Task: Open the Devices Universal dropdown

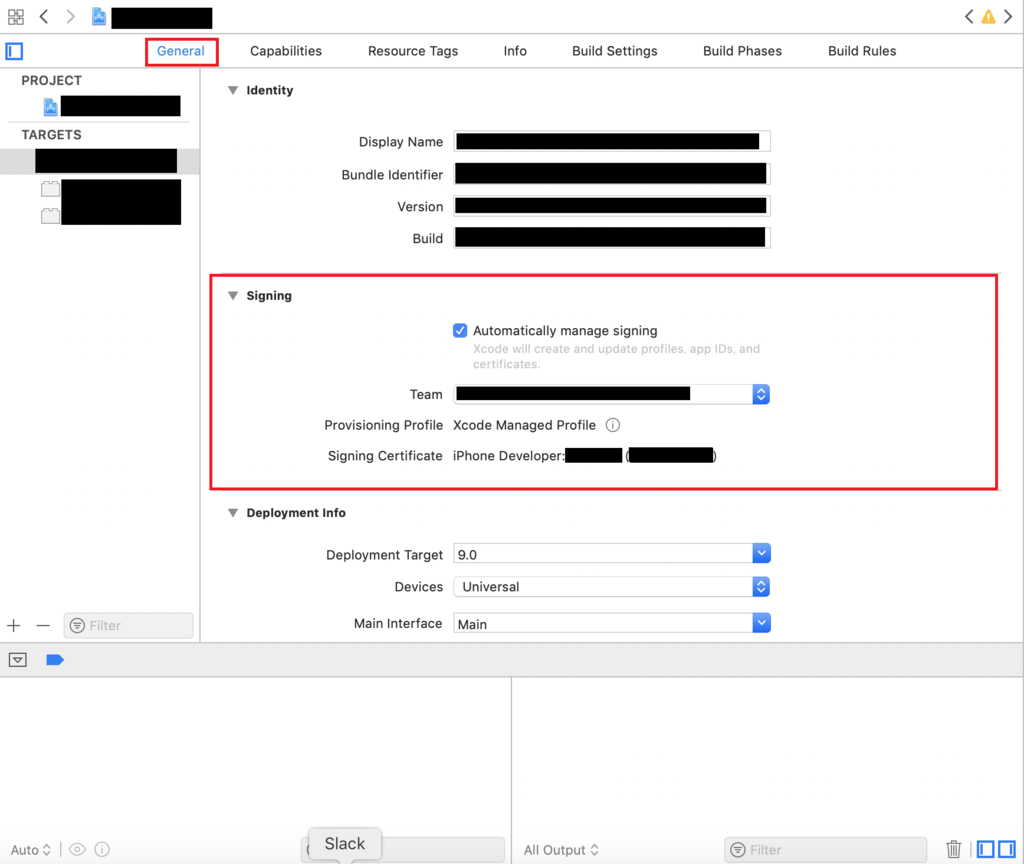Action: coord(612,586)
